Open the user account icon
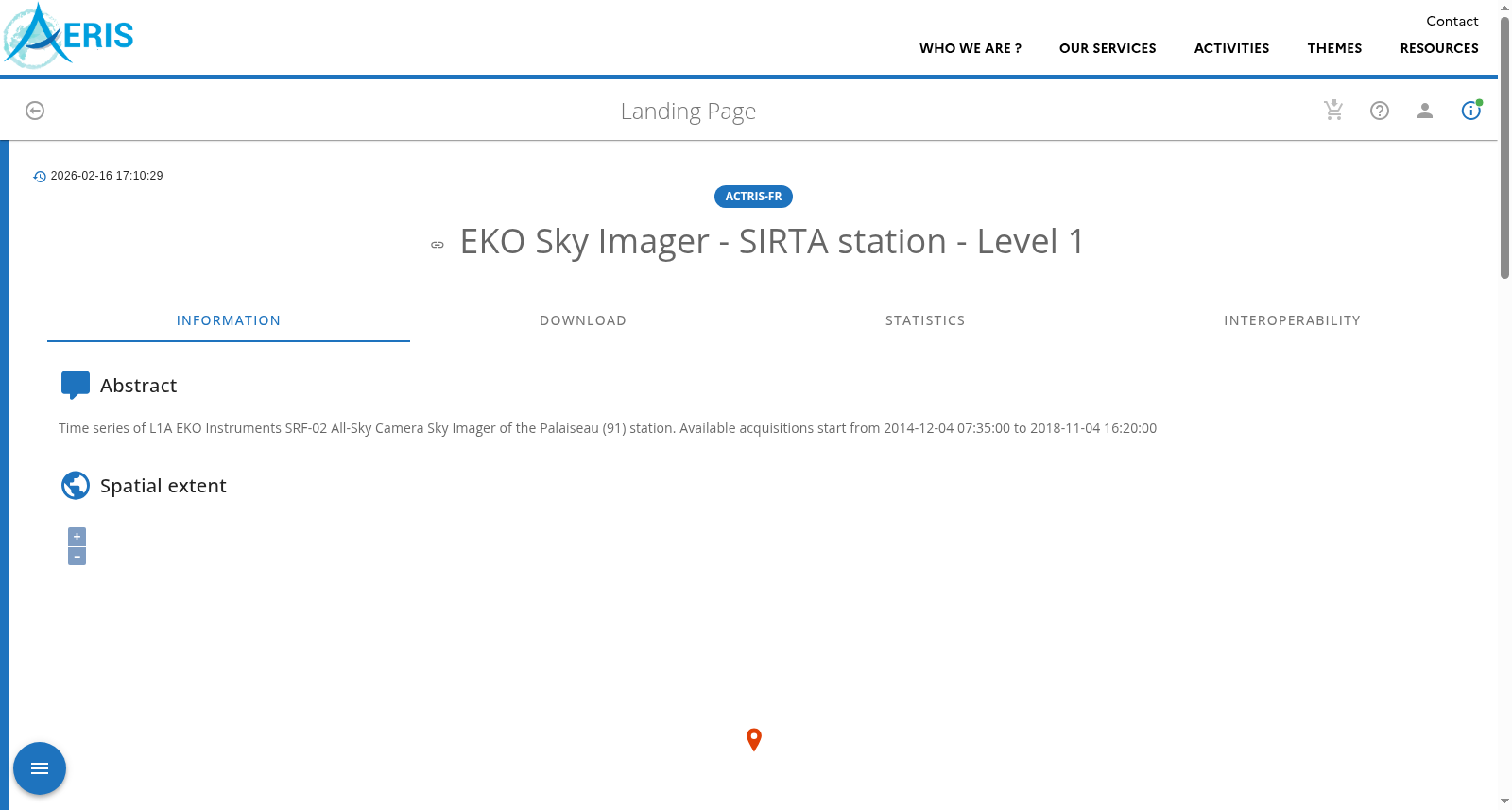 click(1425, 111)
